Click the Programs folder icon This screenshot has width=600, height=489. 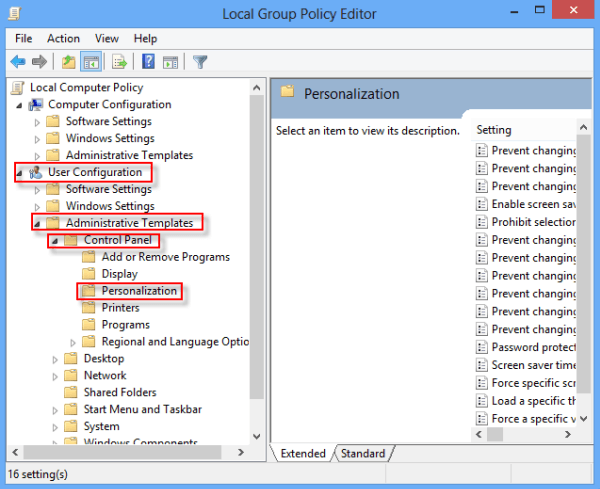click(x=89, y=324)
